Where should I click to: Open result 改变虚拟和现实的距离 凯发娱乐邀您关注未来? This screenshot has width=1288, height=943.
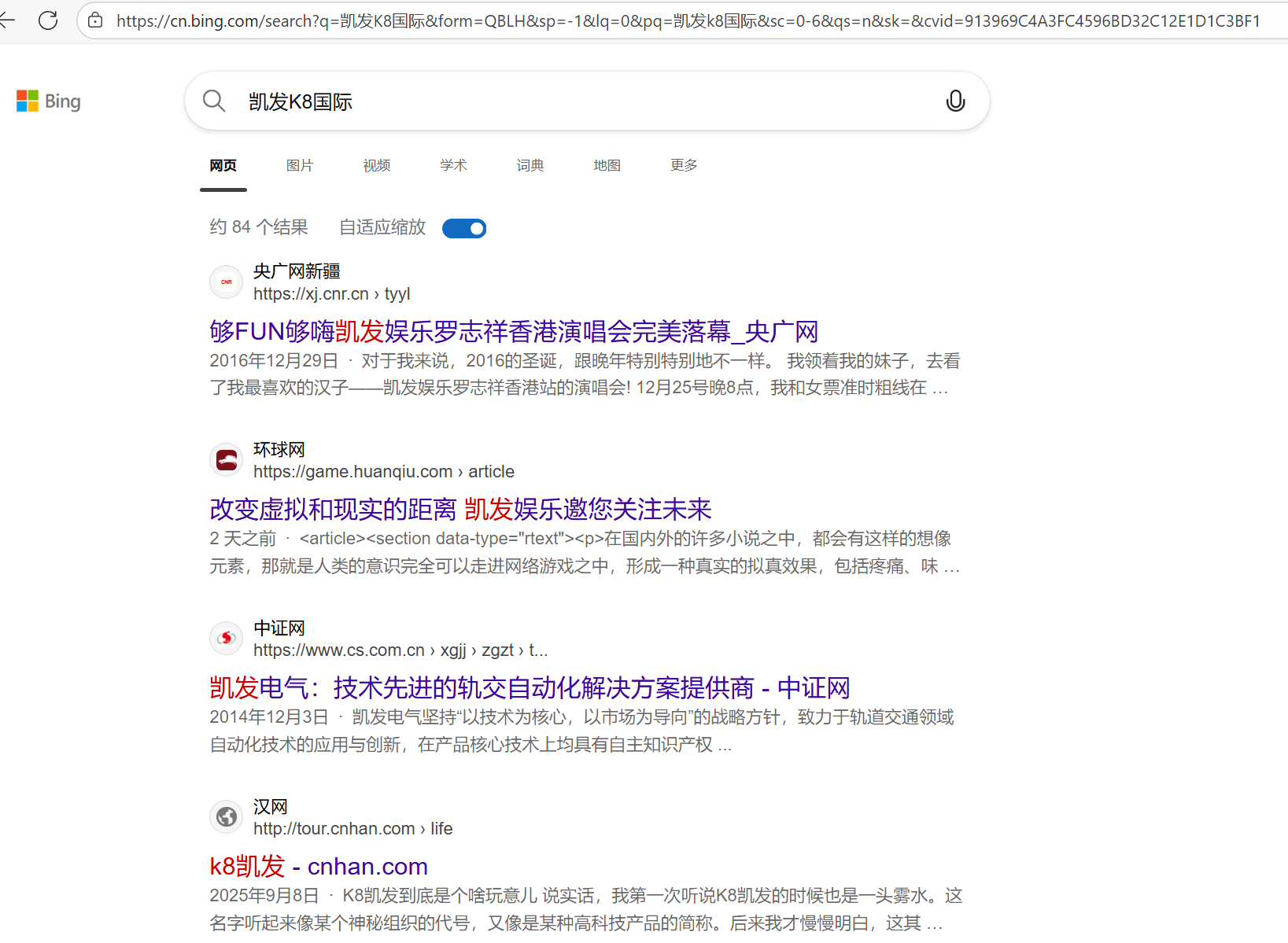(460, 509)
